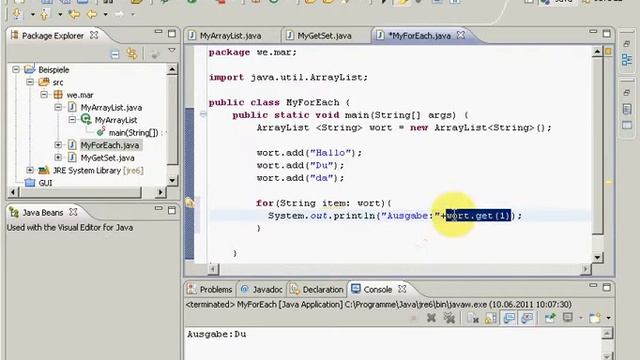Switch to the MyGetSet.java editor tab
The width and height of the screenshot is (640, 360).
click(324, 36)
